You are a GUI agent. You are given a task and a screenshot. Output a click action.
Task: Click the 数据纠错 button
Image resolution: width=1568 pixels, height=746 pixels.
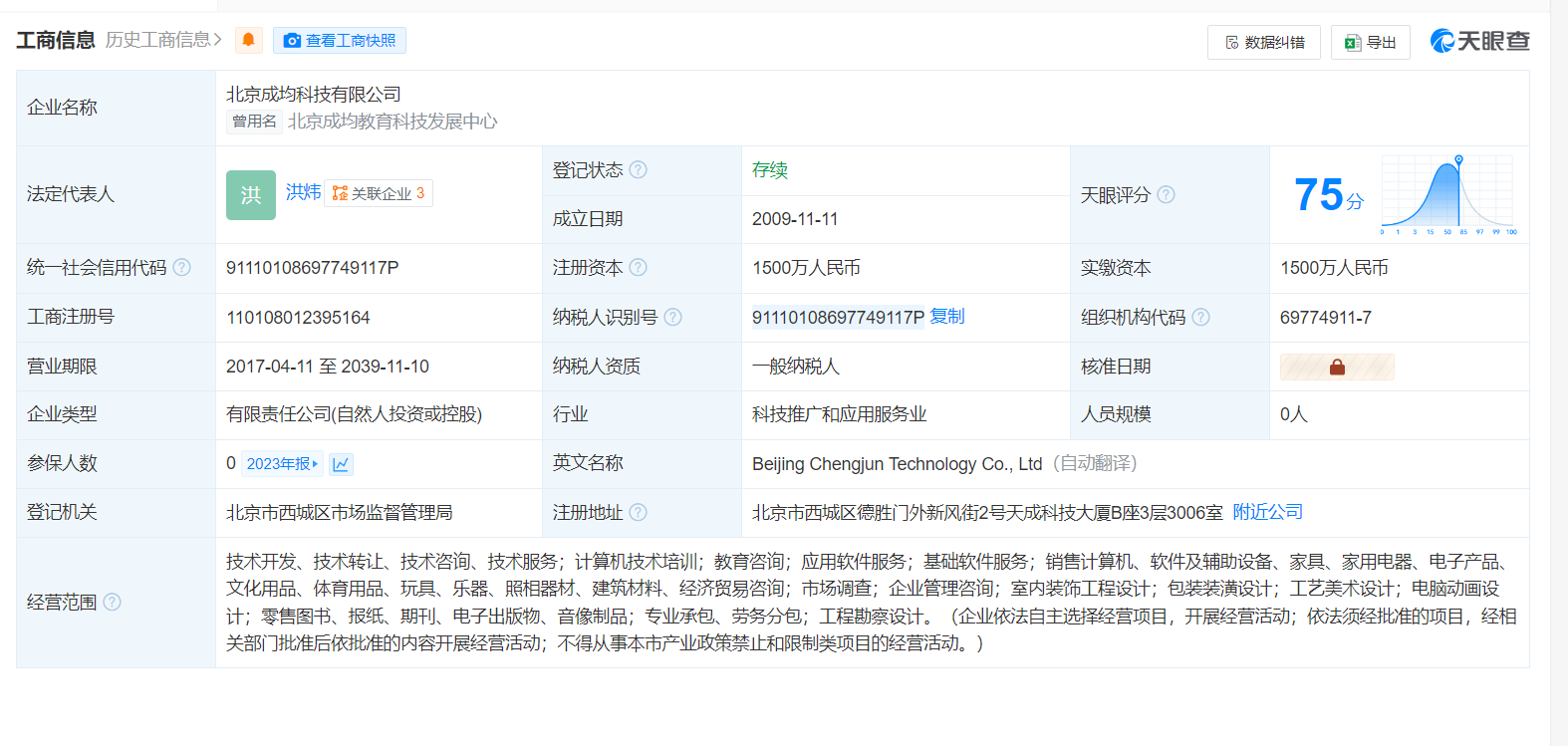click(1264, 42)
